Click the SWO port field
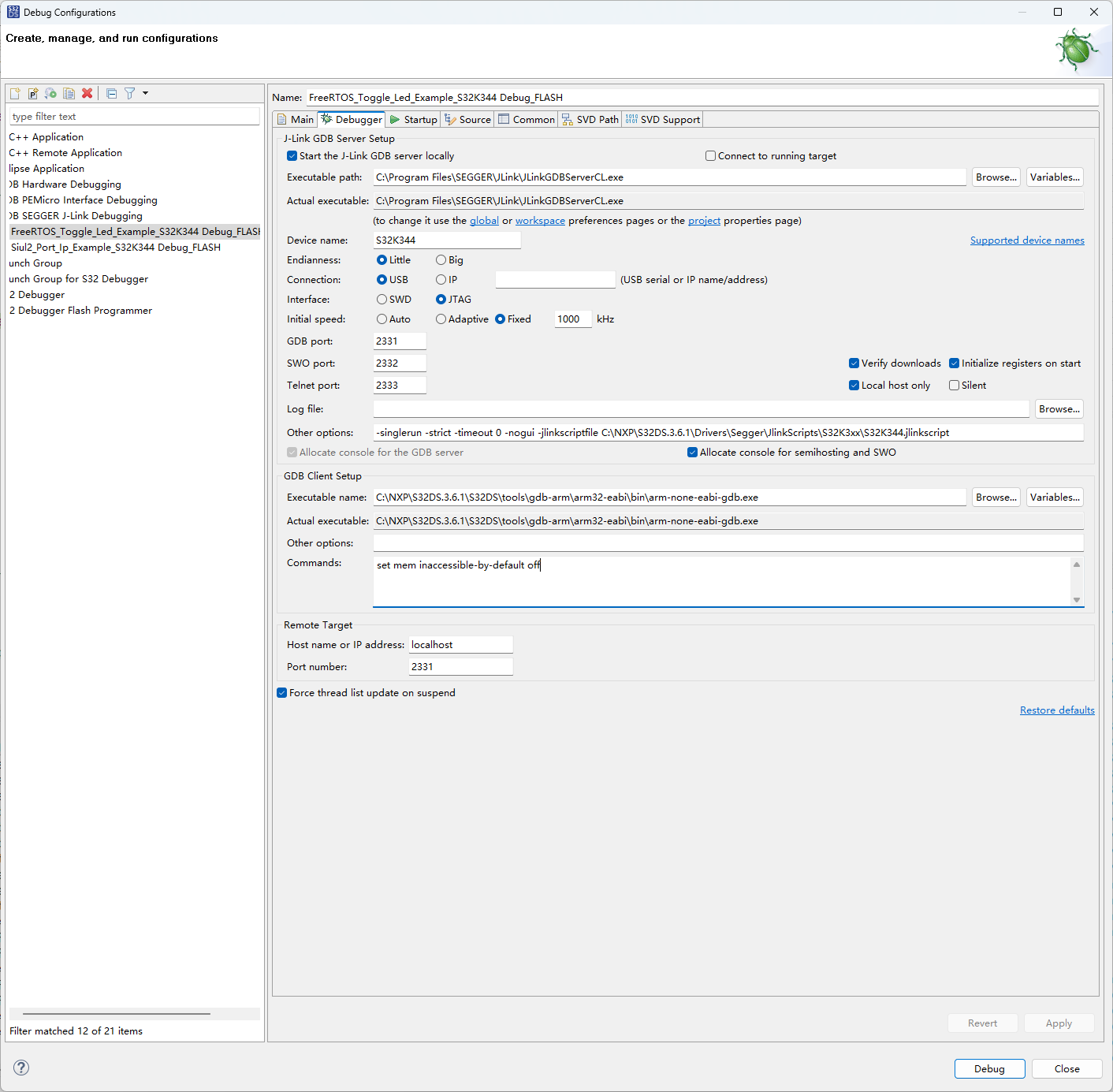The height and width of the screenshot is (1092, 1113). [x=400, y=363]
